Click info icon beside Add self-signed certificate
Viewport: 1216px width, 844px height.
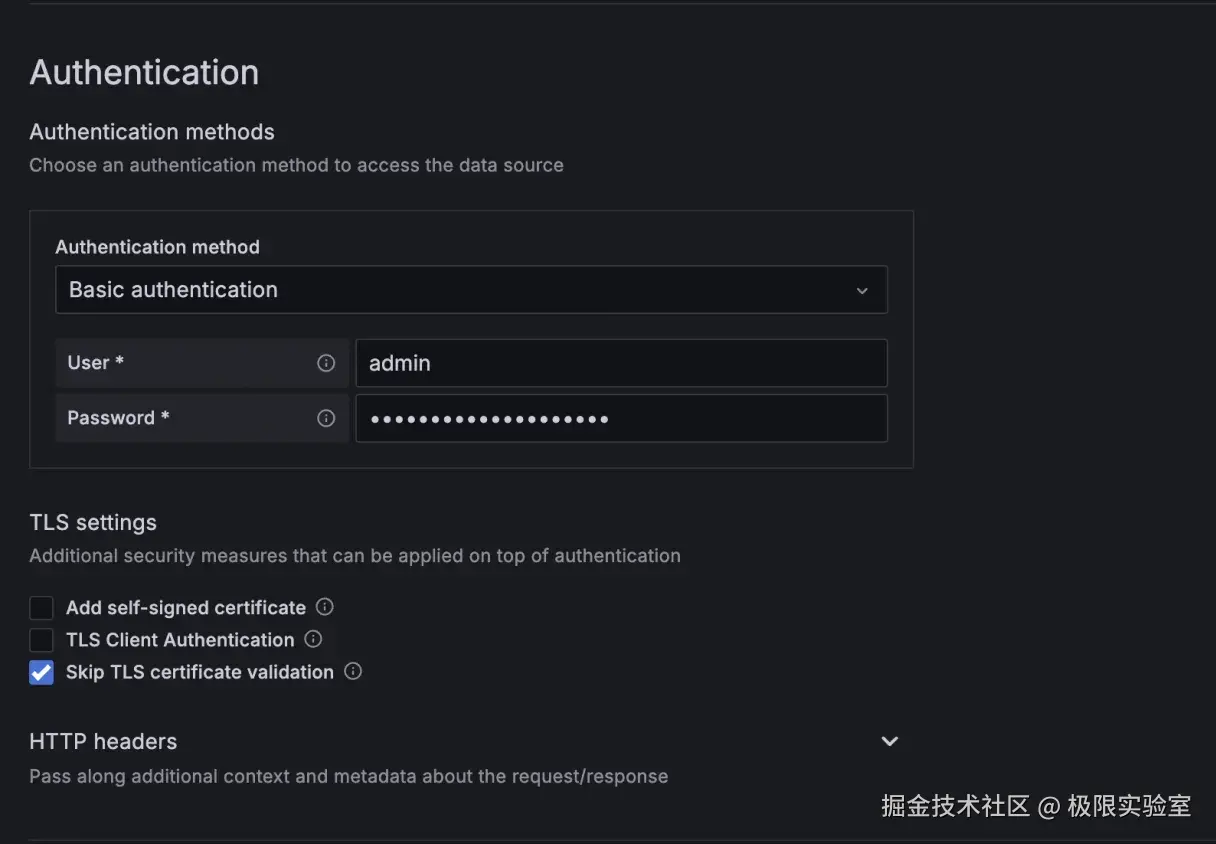(x=325, y=607)
